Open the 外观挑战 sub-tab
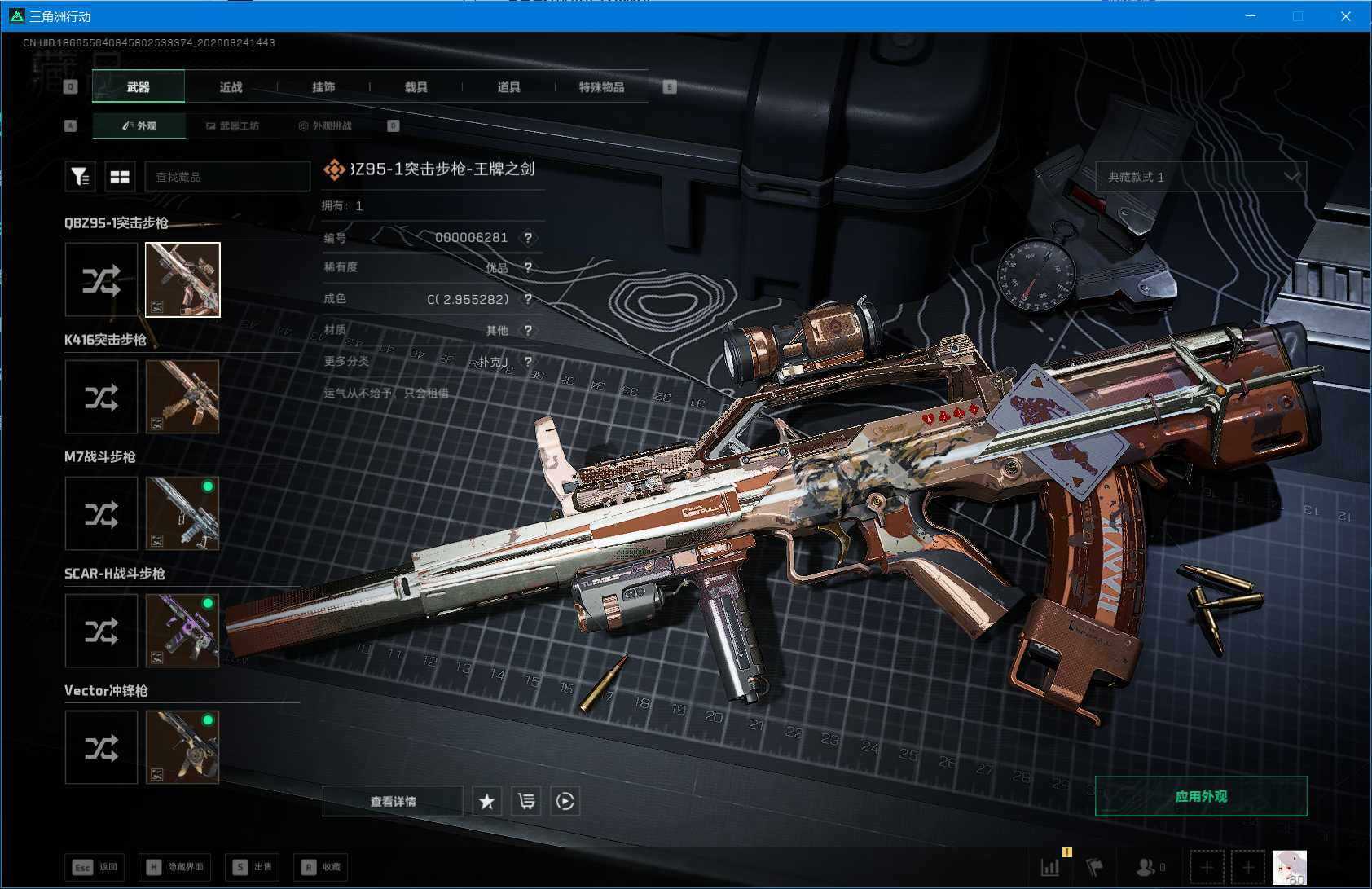 pyautogui.click(x=325, y=125)
